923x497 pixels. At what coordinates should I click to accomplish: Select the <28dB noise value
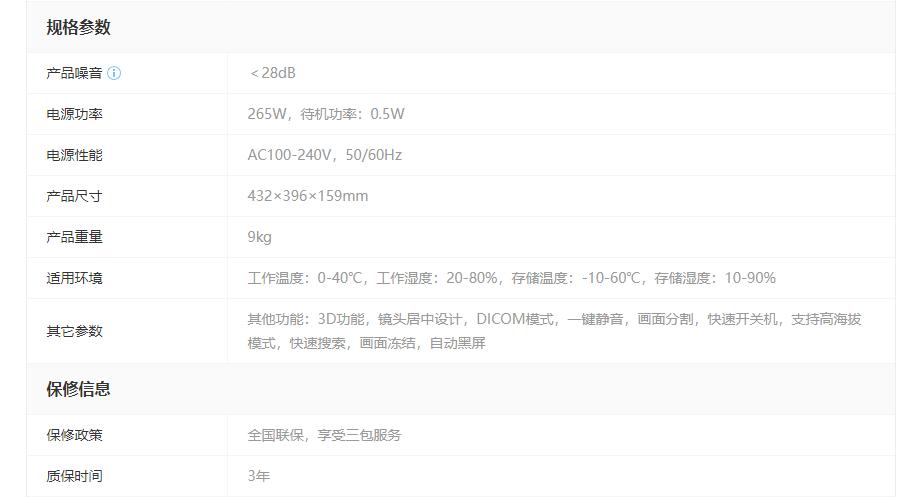click(x=272, y=73)
